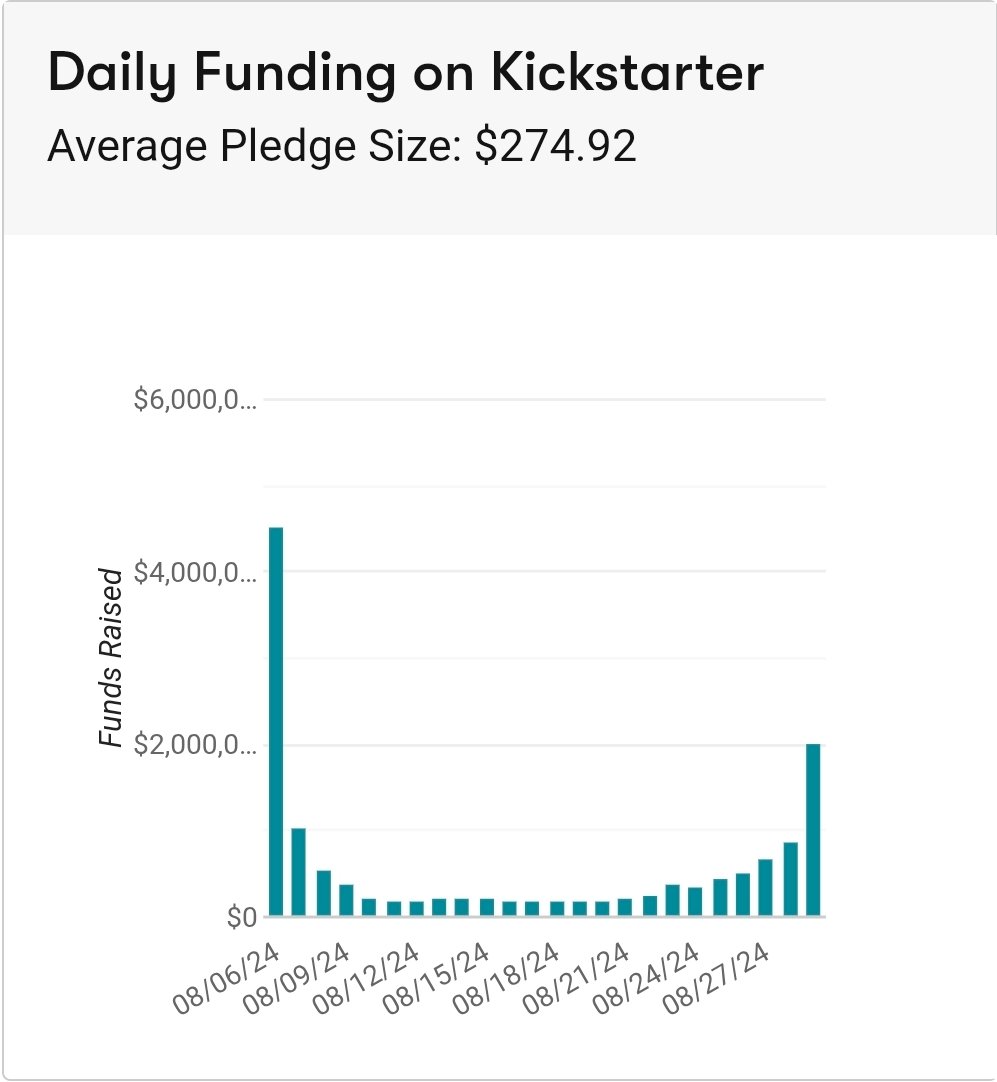997x1082 pixels.
Task: Select the second bar from the left
Action: pos(298,872)
